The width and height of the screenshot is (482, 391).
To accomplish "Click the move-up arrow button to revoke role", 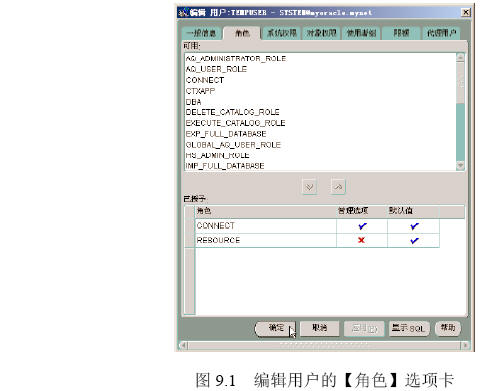I will click(x=338, y=187).
